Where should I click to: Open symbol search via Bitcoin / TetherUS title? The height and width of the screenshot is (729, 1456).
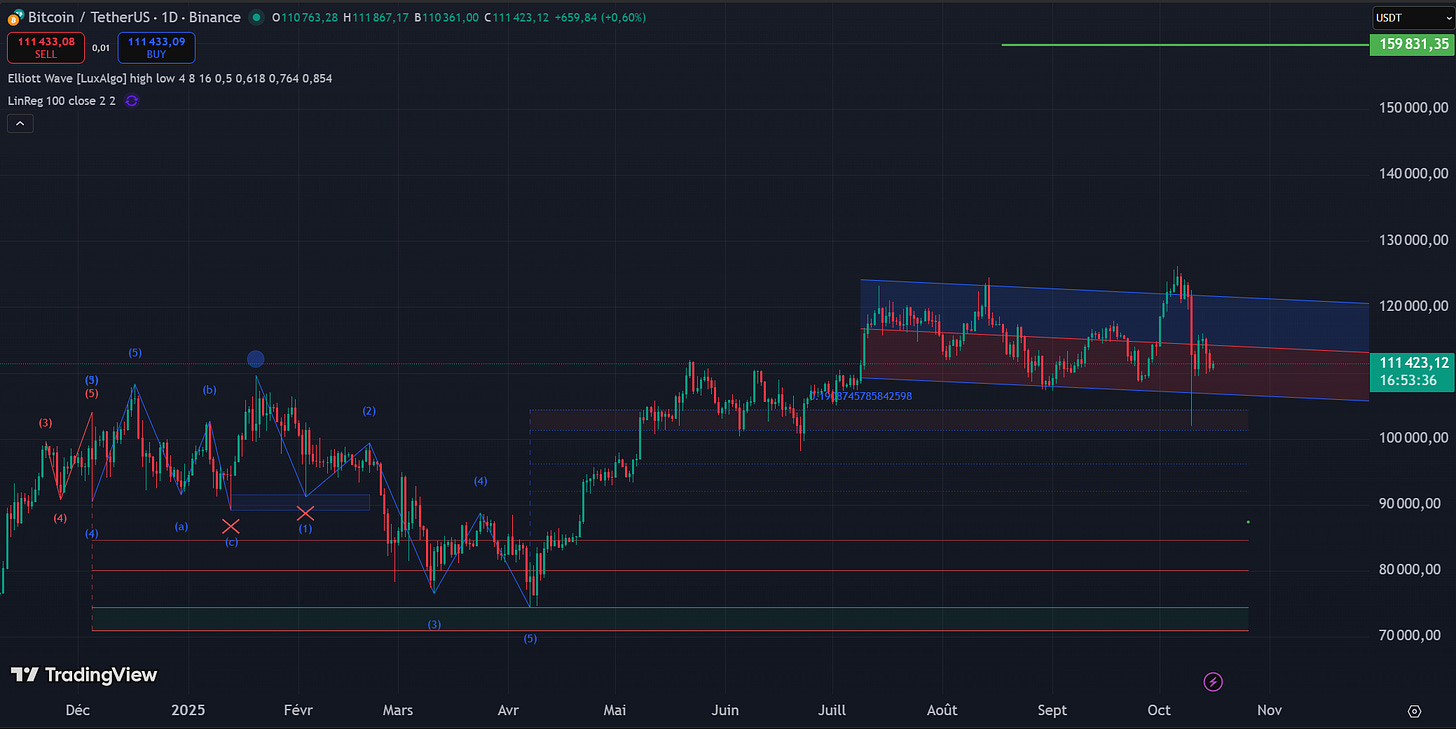[x=134, y=17]
